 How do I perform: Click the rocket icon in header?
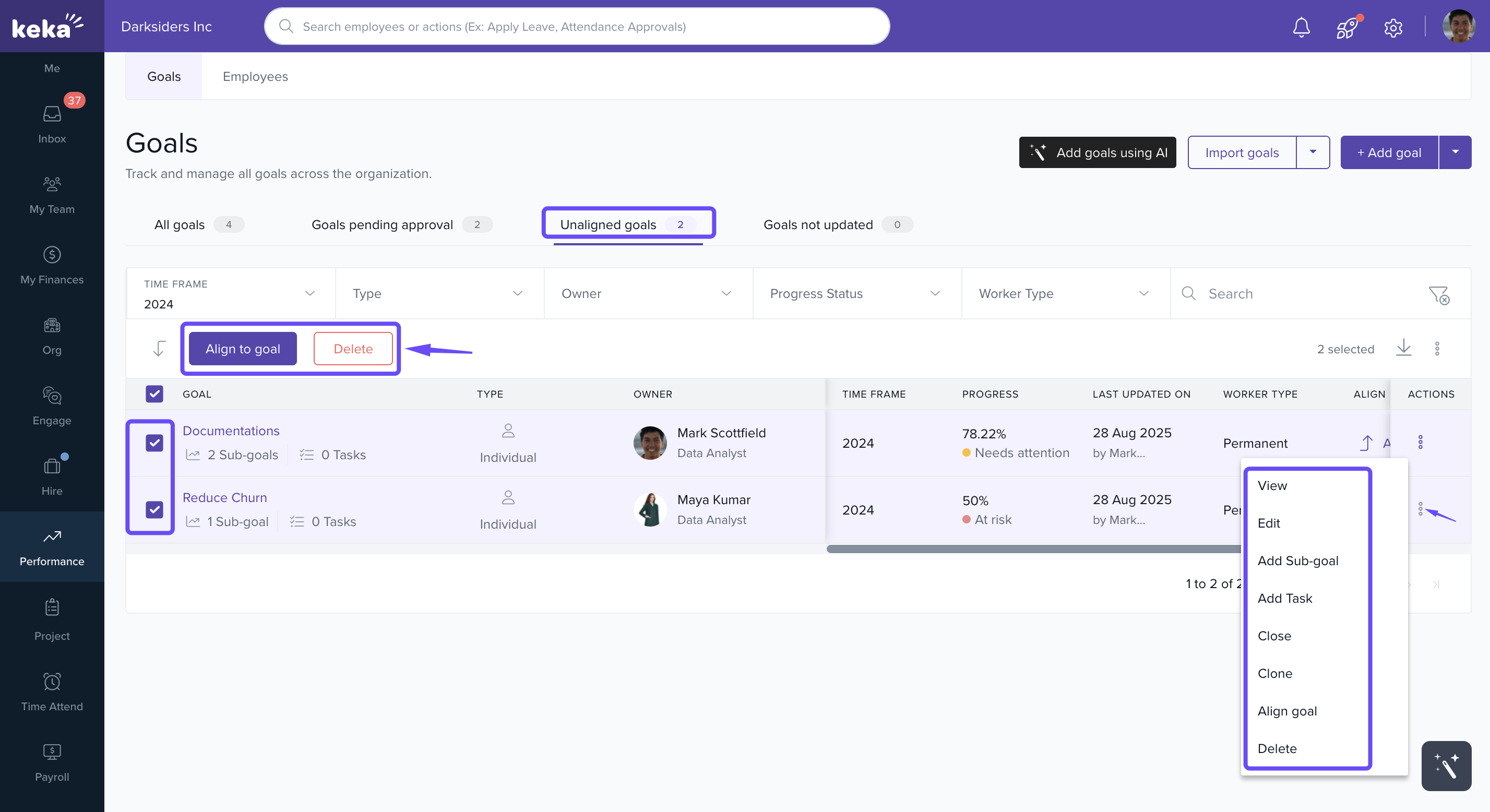click(1347, 27)
